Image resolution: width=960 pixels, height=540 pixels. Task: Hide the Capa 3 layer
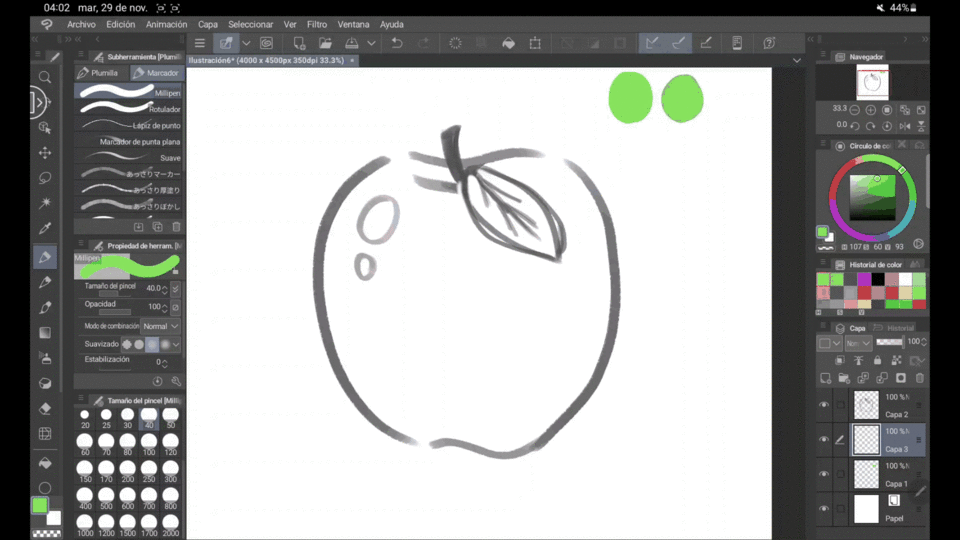tap(824, 440)
